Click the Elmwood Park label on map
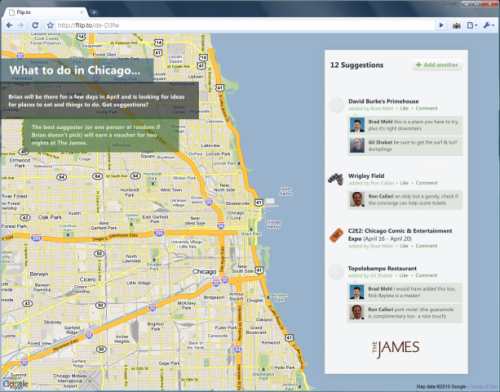500x392 pixels. (20, 163)
